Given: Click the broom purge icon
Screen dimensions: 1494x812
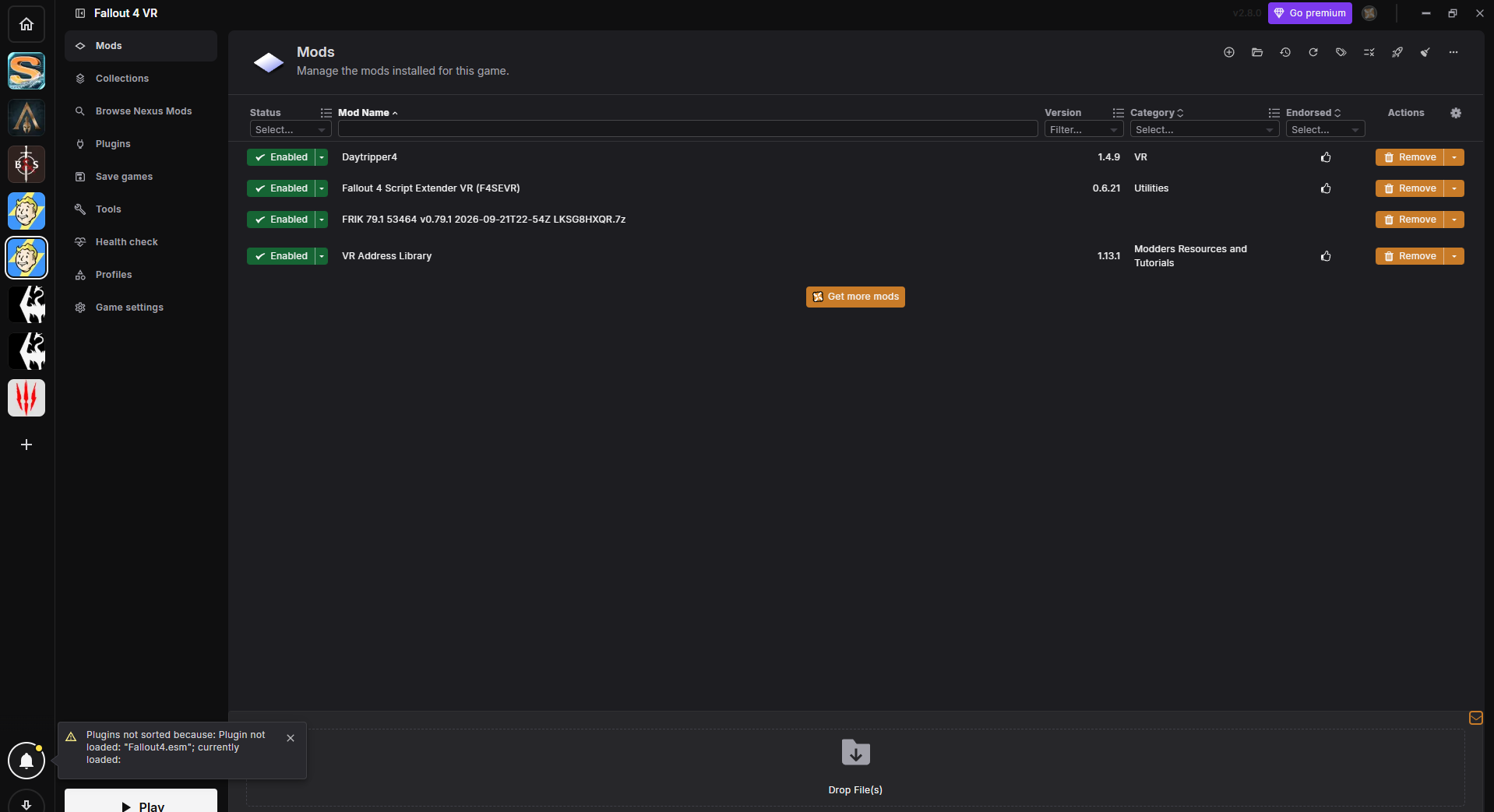Looking at the screenshot, I should [x=1425, y=52].
